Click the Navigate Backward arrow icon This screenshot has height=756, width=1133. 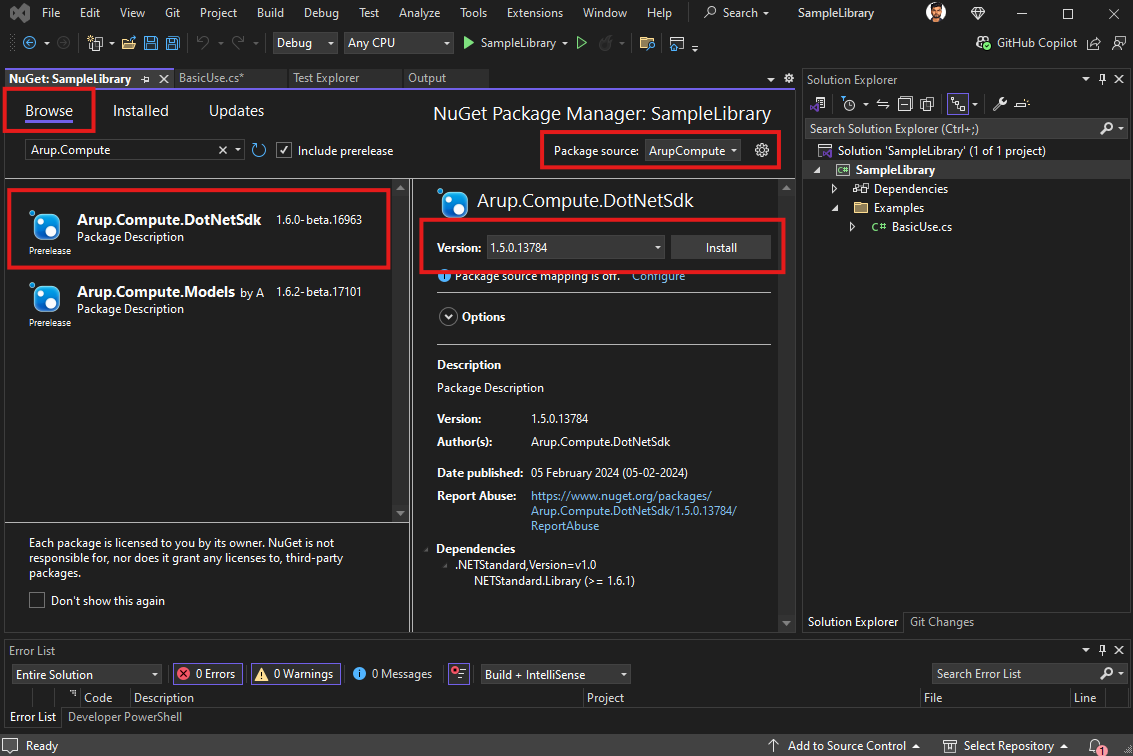pos(30,43)
